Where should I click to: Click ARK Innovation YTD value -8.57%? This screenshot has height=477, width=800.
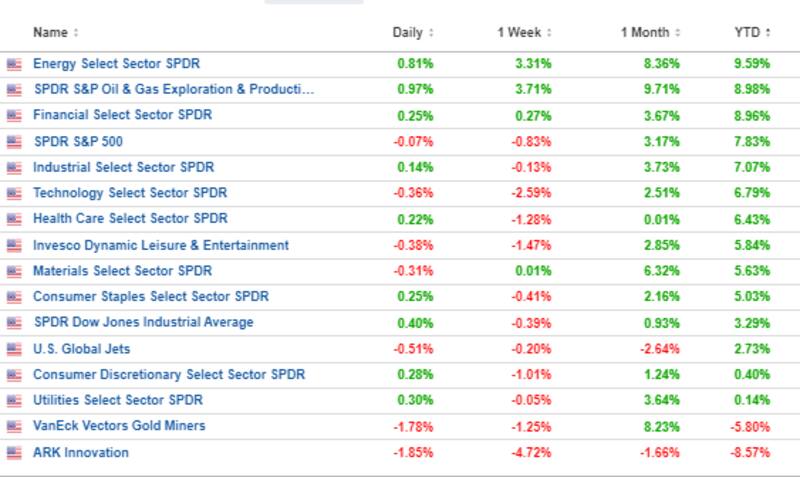click(x=751, y=452)
